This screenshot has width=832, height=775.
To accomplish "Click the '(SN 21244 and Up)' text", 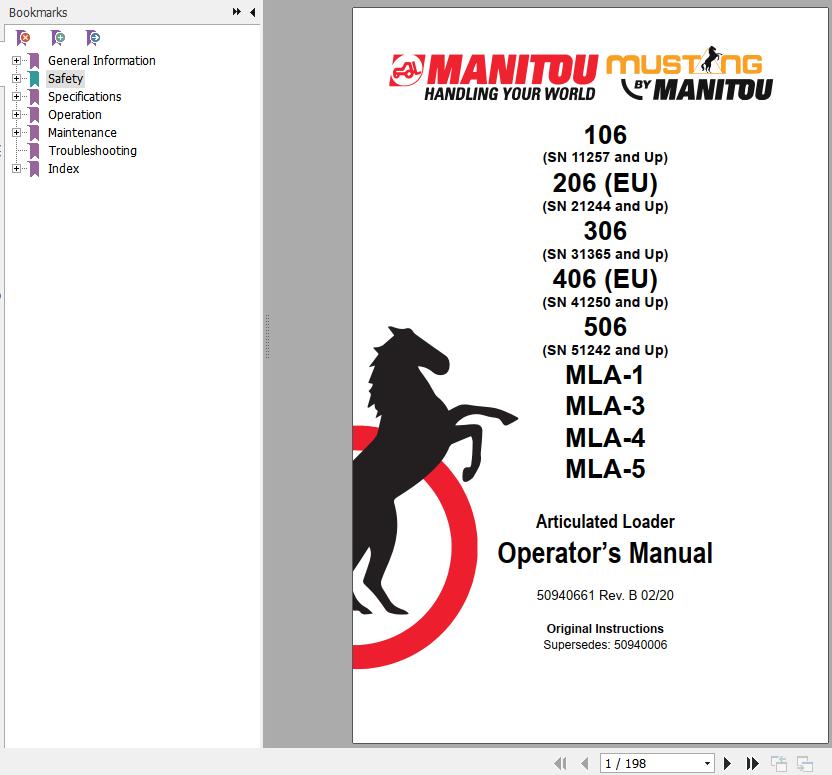I will click(605, 206).
